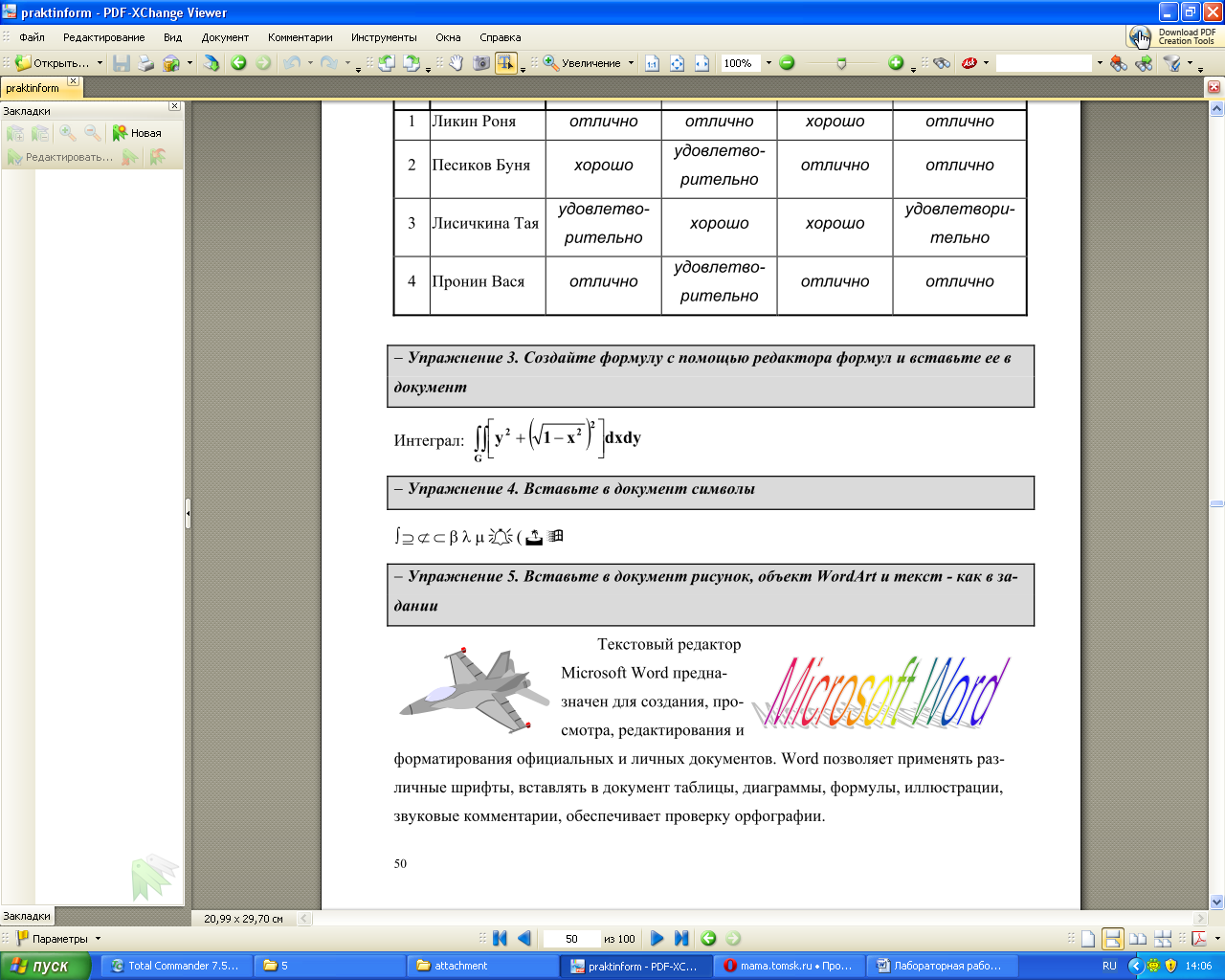The image size is (1225, 980).
Task: Open the Окна menu
Action: (448, 37)
